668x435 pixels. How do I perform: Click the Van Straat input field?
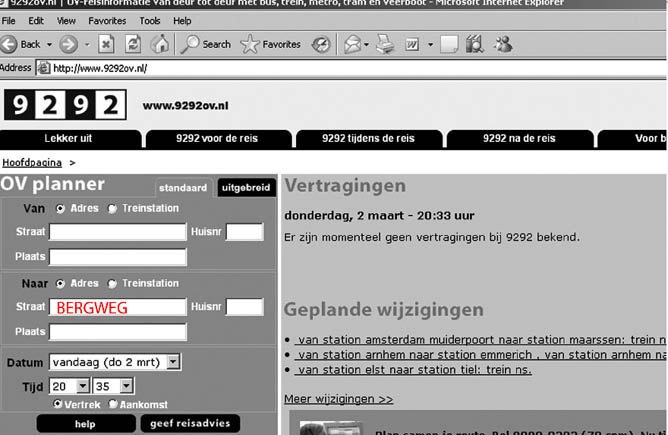(118, 232)
